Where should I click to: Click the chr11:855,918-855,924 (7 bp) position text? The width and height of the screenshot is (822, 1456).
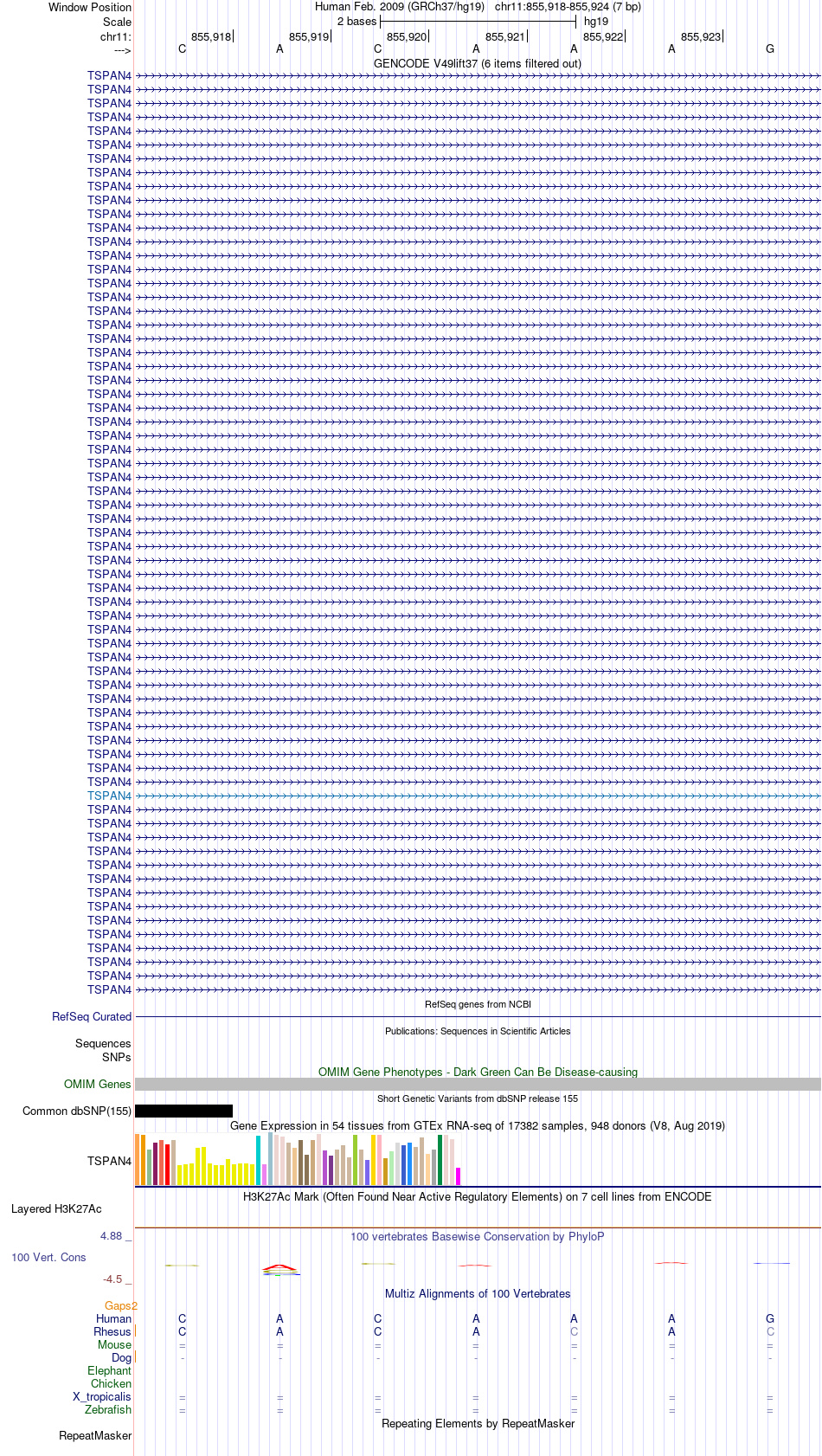[568, 6]
